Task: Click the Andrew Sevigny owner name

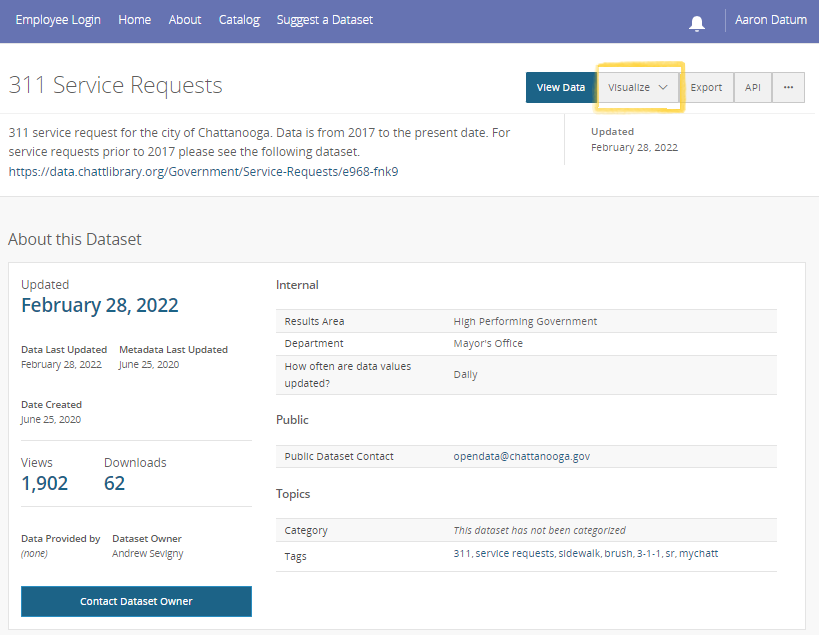Action: (148, 554)
